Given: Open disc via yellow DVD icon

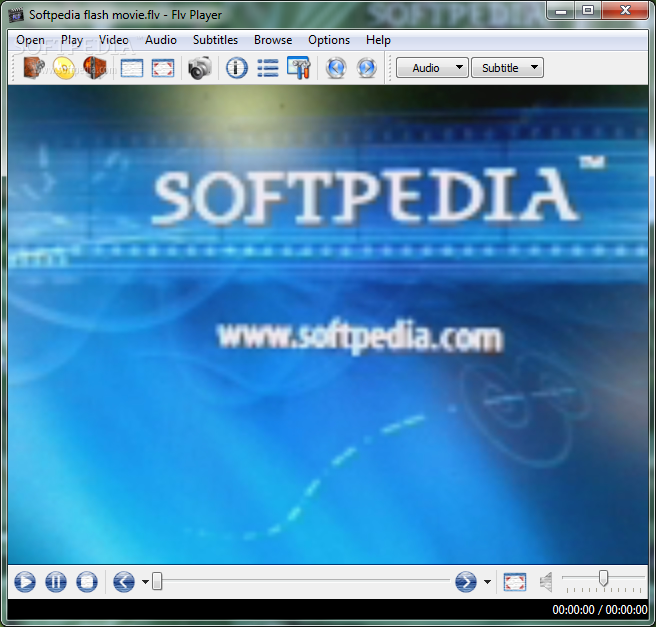Looking at the screenshot, I should [x=64, y=68].
